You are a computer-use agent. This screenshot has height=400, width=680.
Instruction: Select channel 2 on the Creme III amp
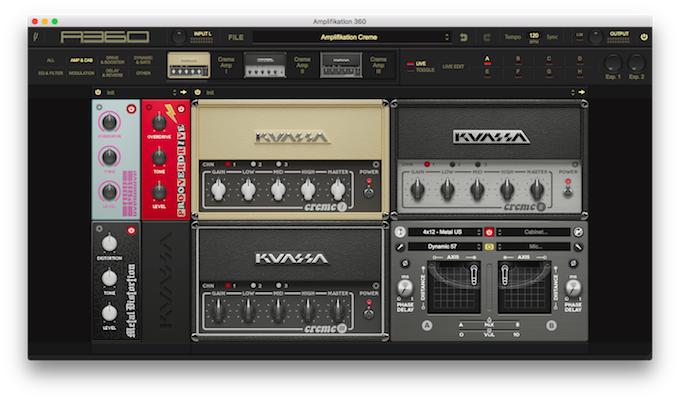click(x=253, y=285)
